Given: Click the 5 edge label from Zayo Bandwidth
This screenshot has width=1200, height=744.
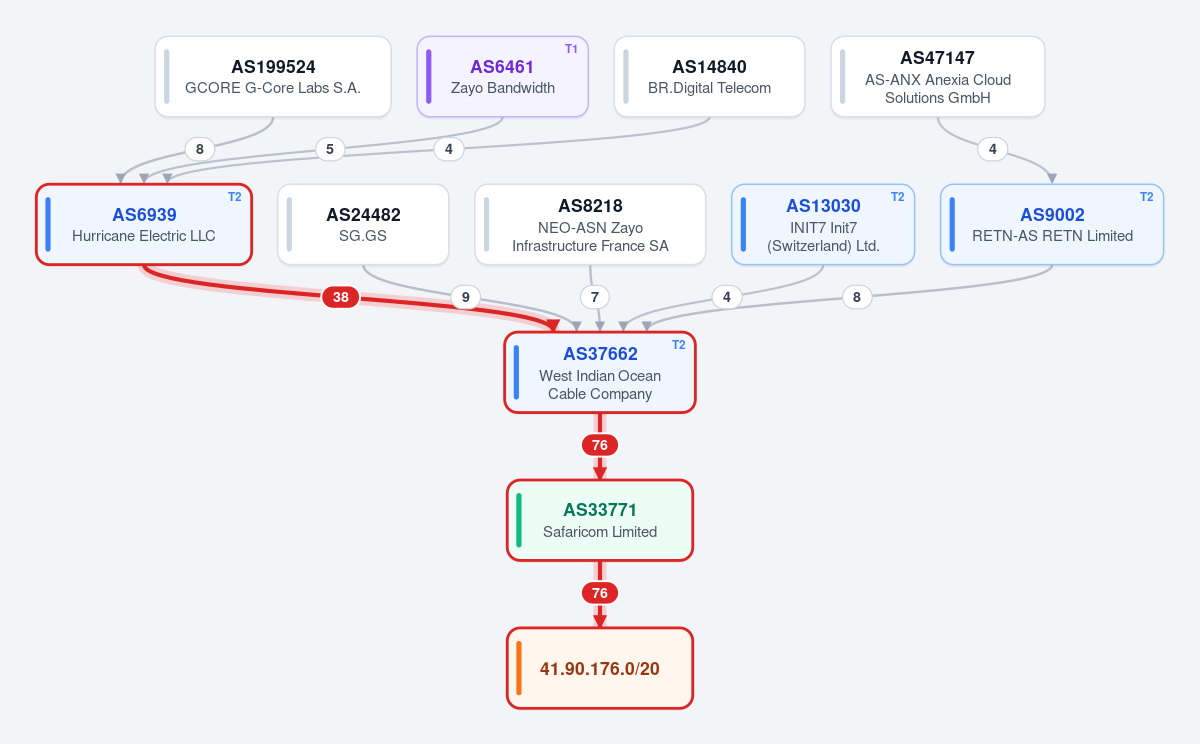Looking at the screenshot, I should (330, 149).
